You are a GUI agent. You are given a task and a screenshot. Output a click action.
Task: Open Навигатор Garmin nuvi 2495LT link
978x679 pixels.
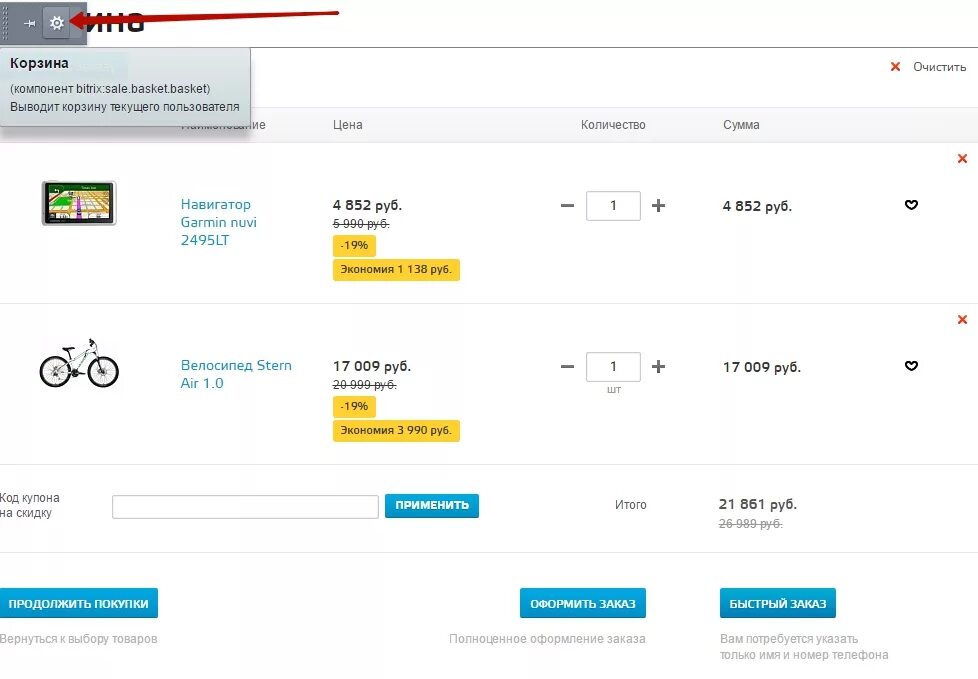(218, 222)
